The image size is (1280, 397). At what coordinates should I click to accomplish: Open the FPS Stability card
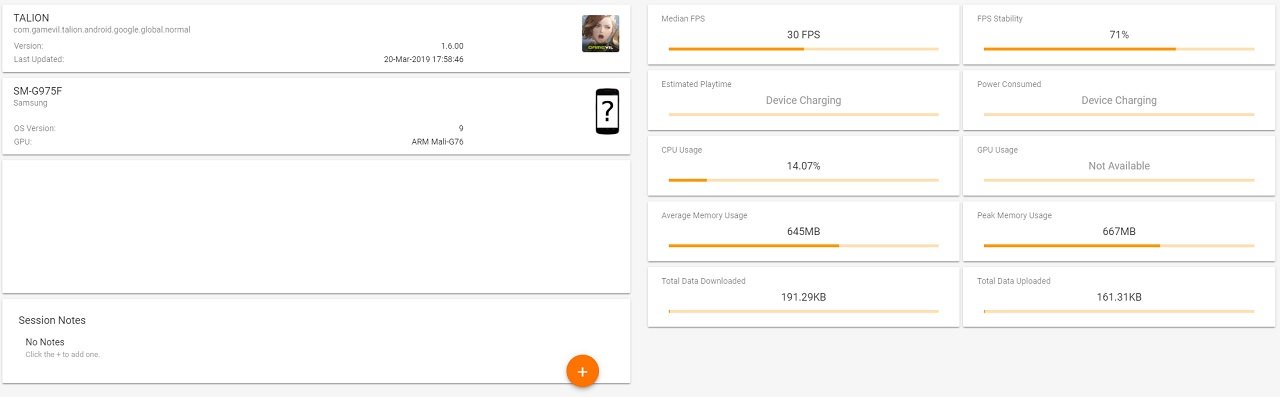(1119, 35)
